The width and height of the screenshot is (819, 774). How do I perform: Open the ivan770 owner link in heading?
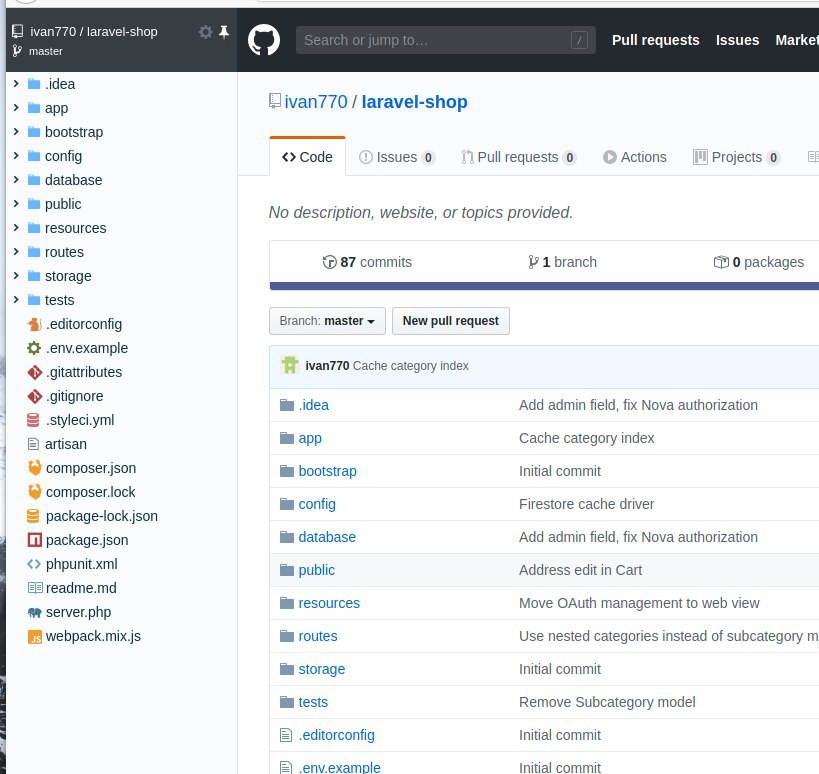(x=316, y=102)
